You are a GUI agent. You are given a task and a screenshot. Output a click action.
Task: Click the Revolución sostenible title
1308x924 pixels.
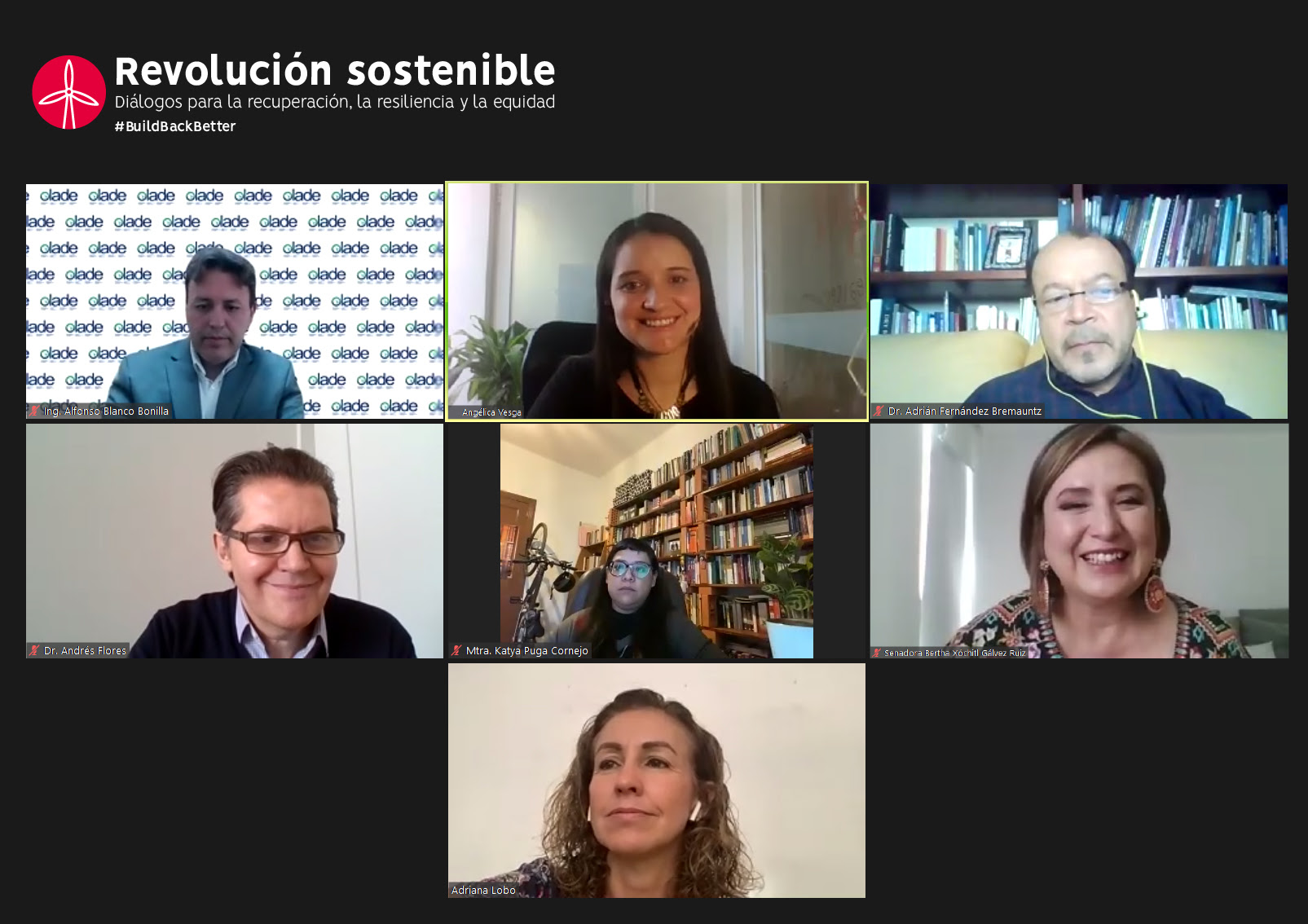pyautogui.click(x=335, y=71)
